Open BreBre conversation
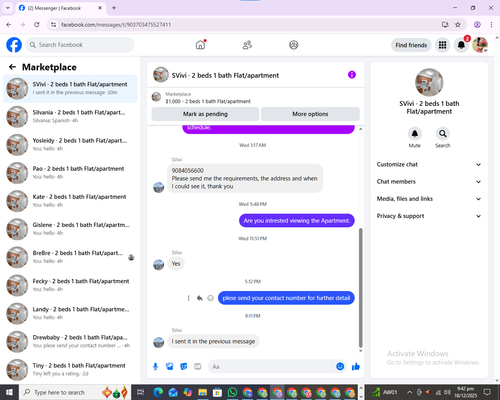Image resolution: width=500 pixels, height=400 pixels. click(x=70, y=257)
